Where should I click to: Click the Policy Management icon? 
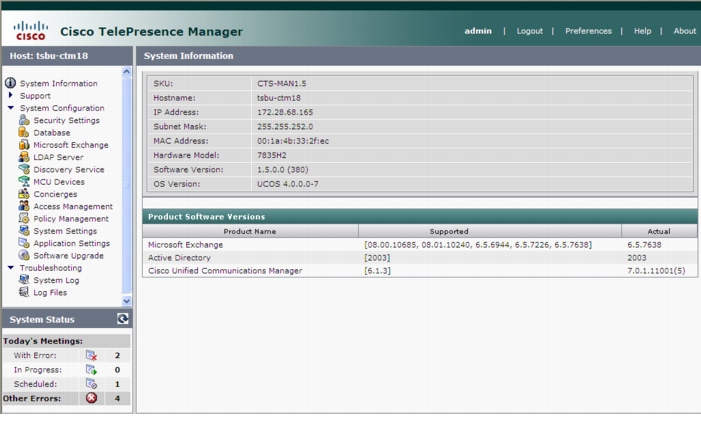(24, 218)
